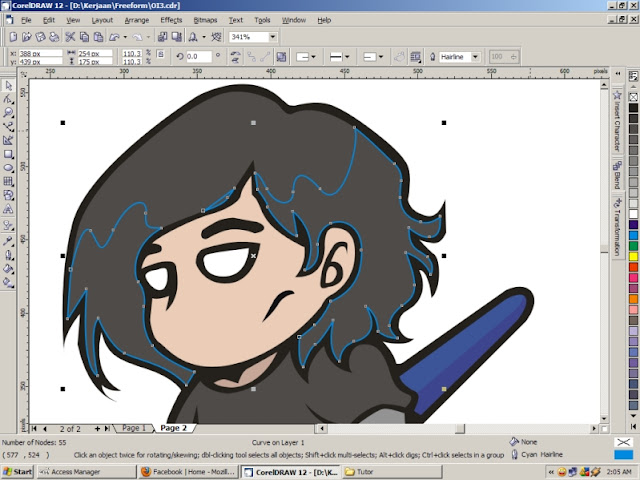The width and height of the screenshot is (640, 480).
Task: Open the zoom level dropdown showing 341%
Action: [273, 37]
